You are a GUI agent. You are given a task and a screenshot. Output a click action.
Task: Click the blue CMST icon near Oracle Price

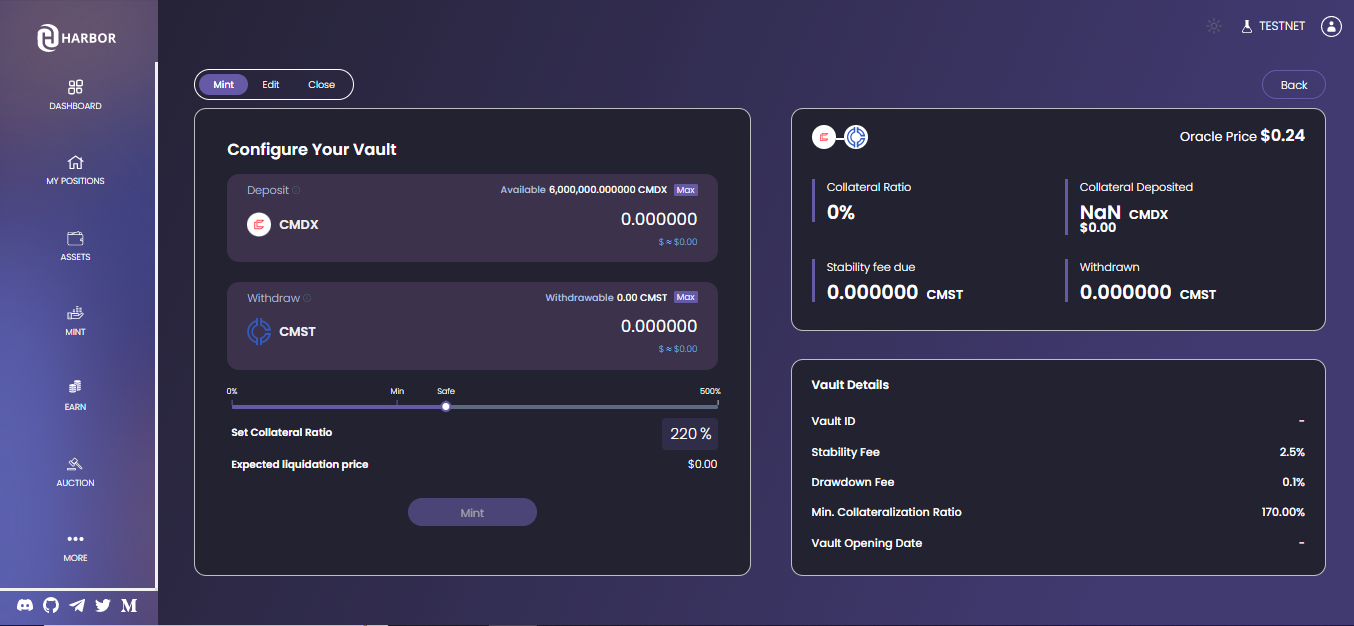(x=856, y=138)
